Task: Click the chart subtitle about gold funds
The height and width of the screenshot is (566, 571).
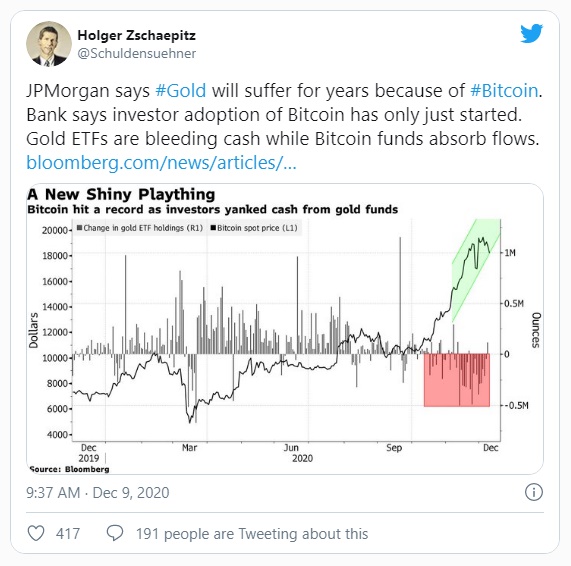Action: click(213, 209)
